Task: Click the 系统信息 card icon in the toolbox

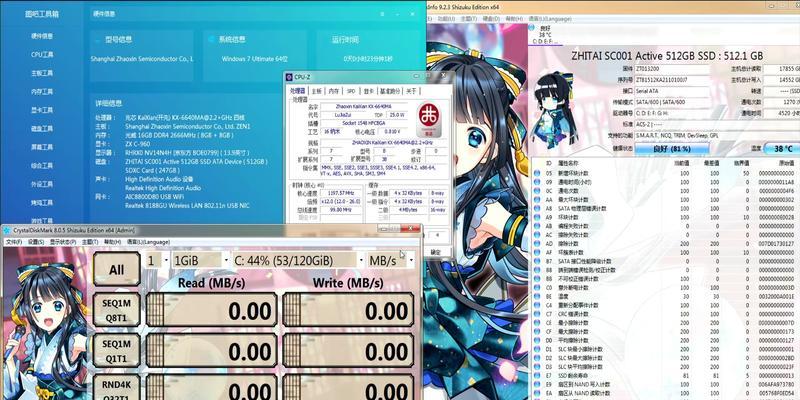Action: [212, 39]
